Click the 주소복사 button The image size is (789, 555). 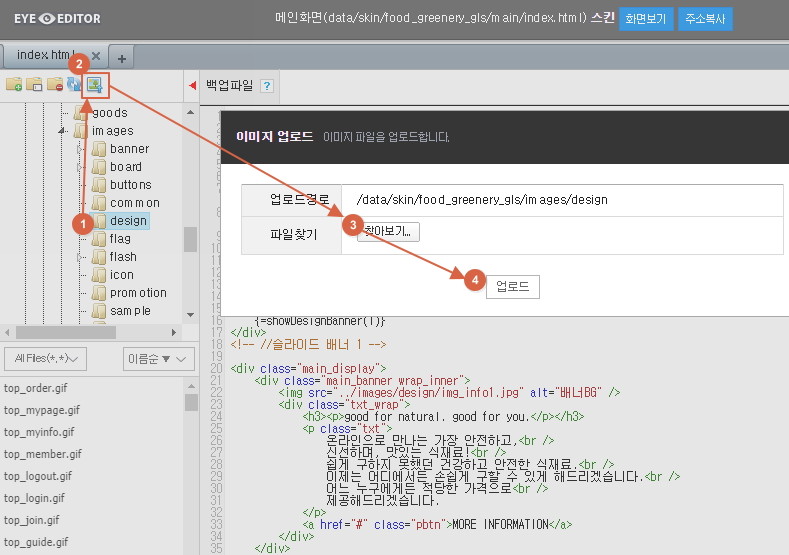[705, 19]
